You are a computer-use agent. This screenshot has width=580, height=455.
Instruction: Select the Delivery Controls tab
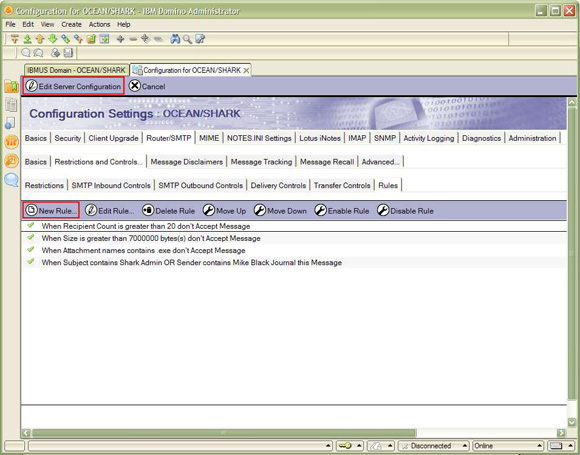tap(278, 185)
